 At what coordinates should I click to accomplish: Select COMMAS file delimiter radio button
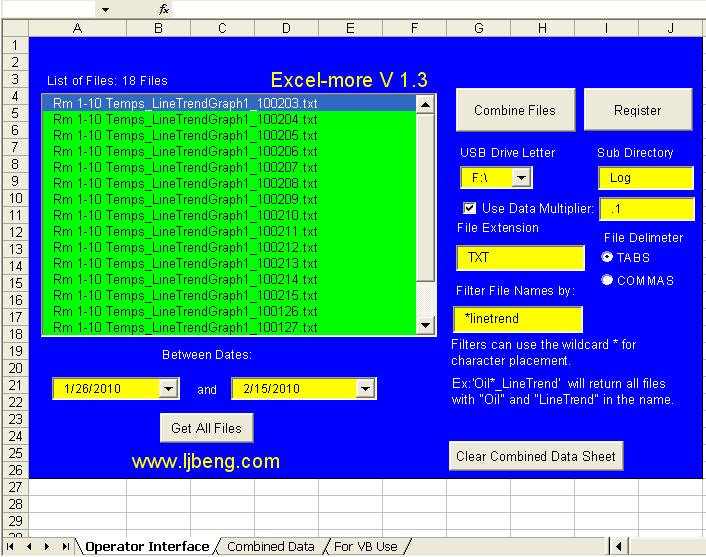tap(607, 280)
